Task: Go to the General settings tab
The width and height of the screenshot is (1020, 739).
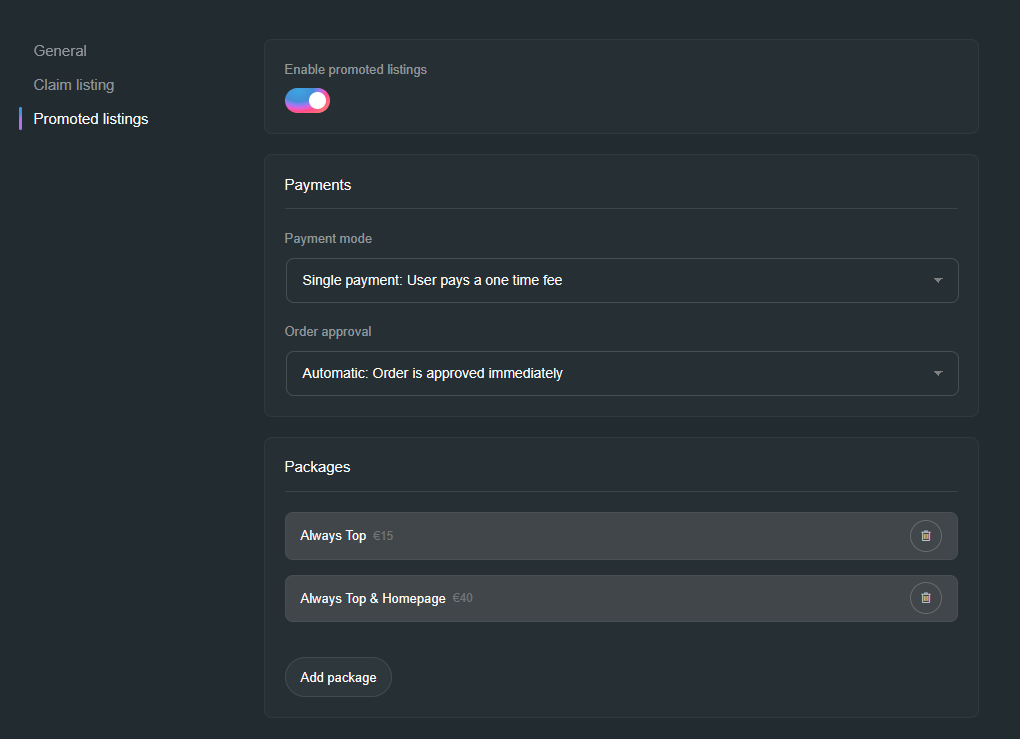Action: [x=60, y=51]
